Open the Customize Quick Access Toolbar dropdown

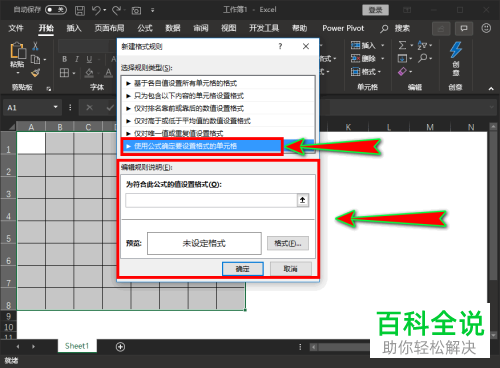(152, 10)
